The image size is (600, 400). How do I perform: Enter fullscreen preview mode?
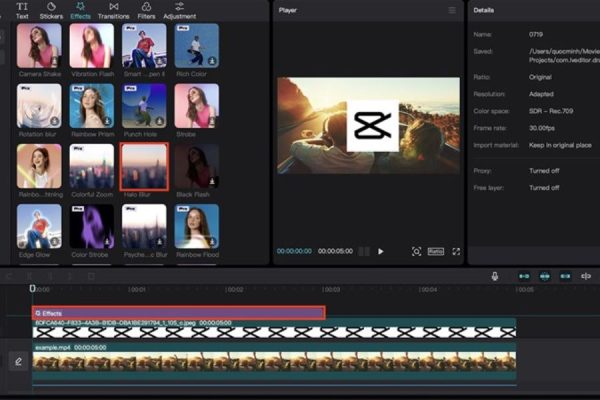pos(457,252)
